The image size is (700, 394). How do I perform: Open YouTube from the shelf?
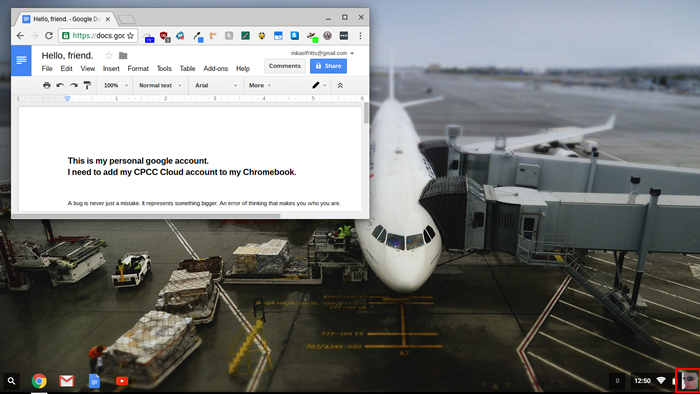(x=121, y=381)
